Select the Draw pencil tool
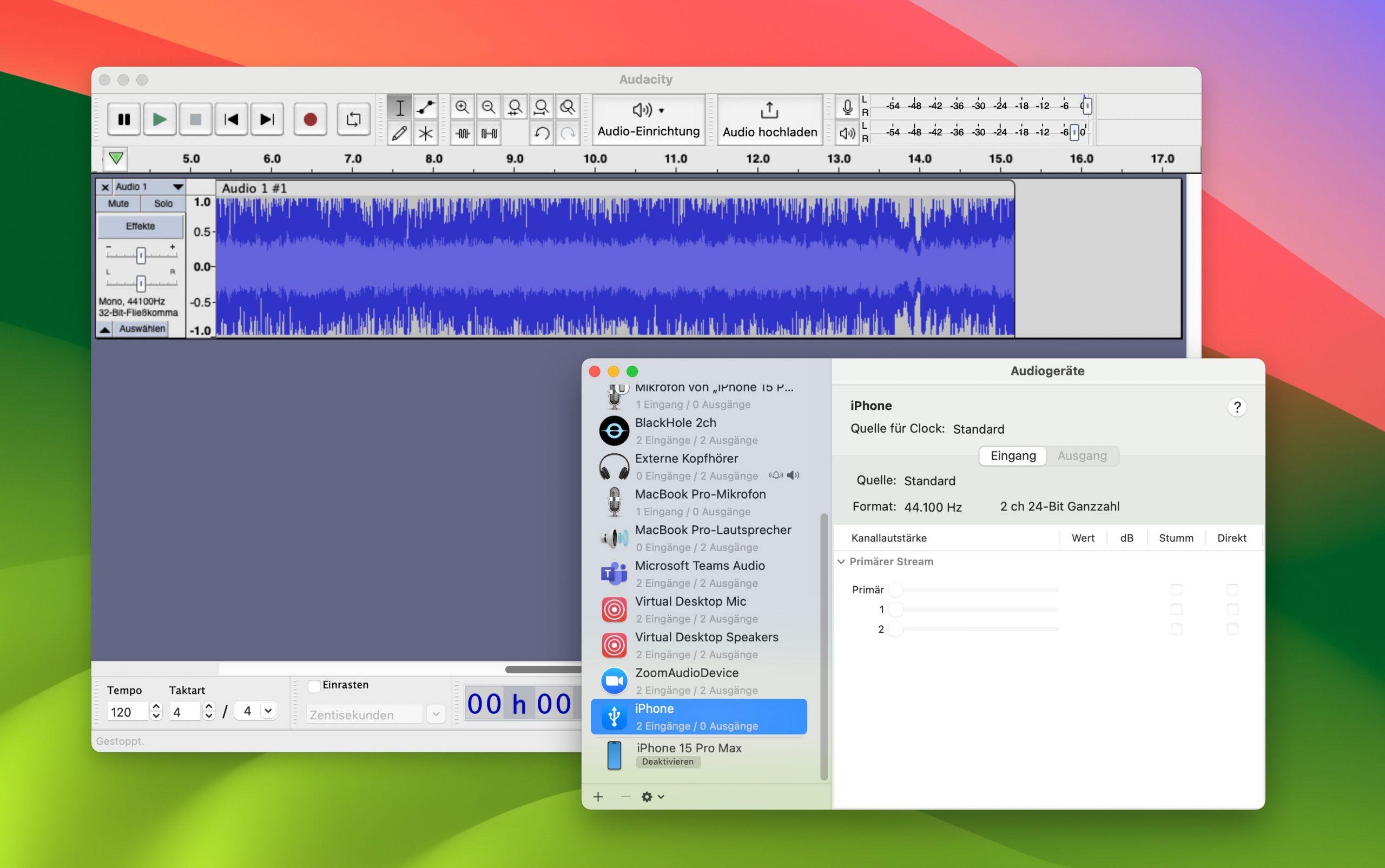Image resolution: width=1385 pixels, height=868 pixels. [400, 133]
